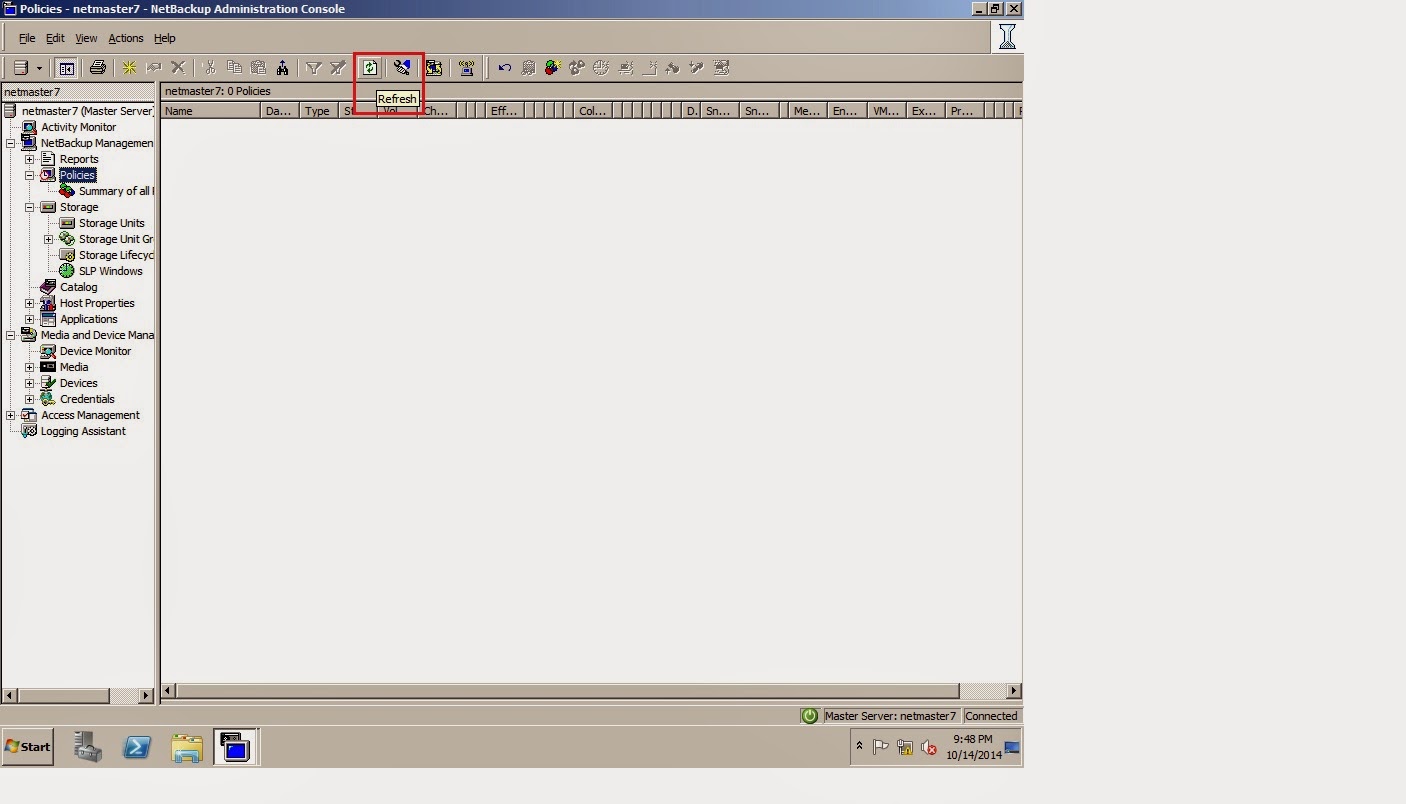1406x804 pixels.
Task: Open Server Manager from the taskbar
Action: coord(88,747)
